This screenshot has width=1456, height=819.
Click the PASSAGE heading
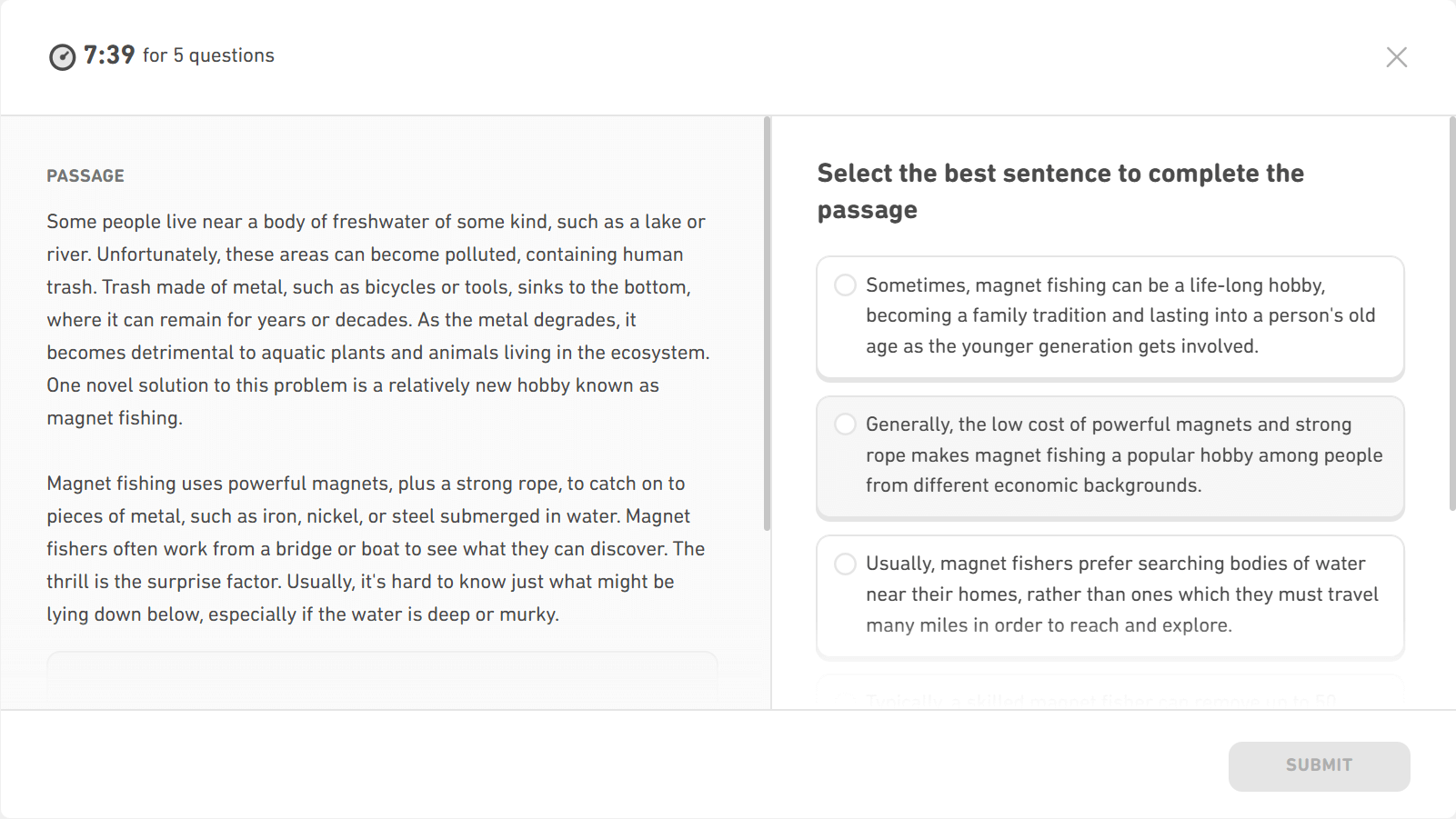click(x=85, y=175)
